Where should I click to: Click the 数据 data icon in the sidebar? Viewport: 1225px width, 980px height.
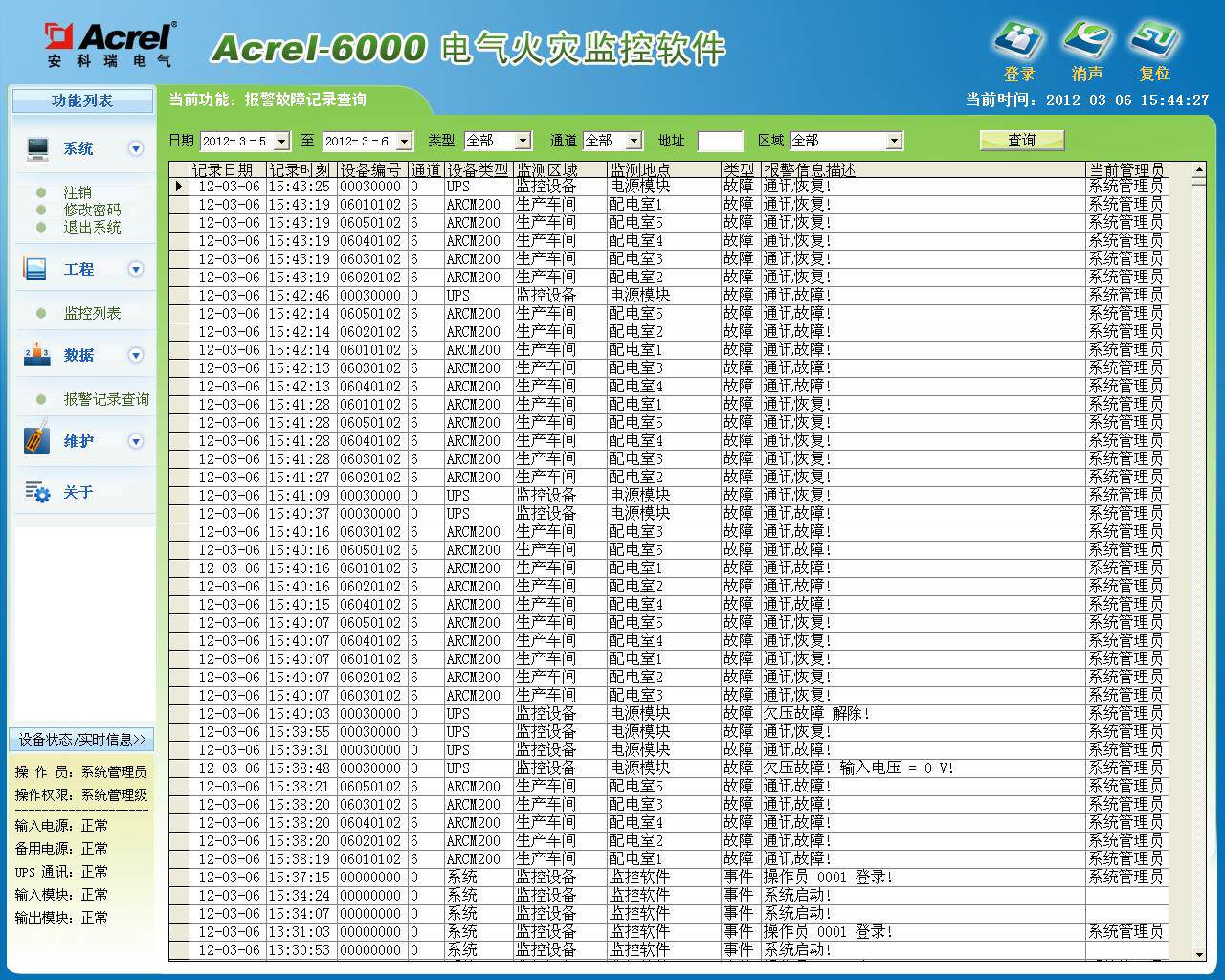36,355
